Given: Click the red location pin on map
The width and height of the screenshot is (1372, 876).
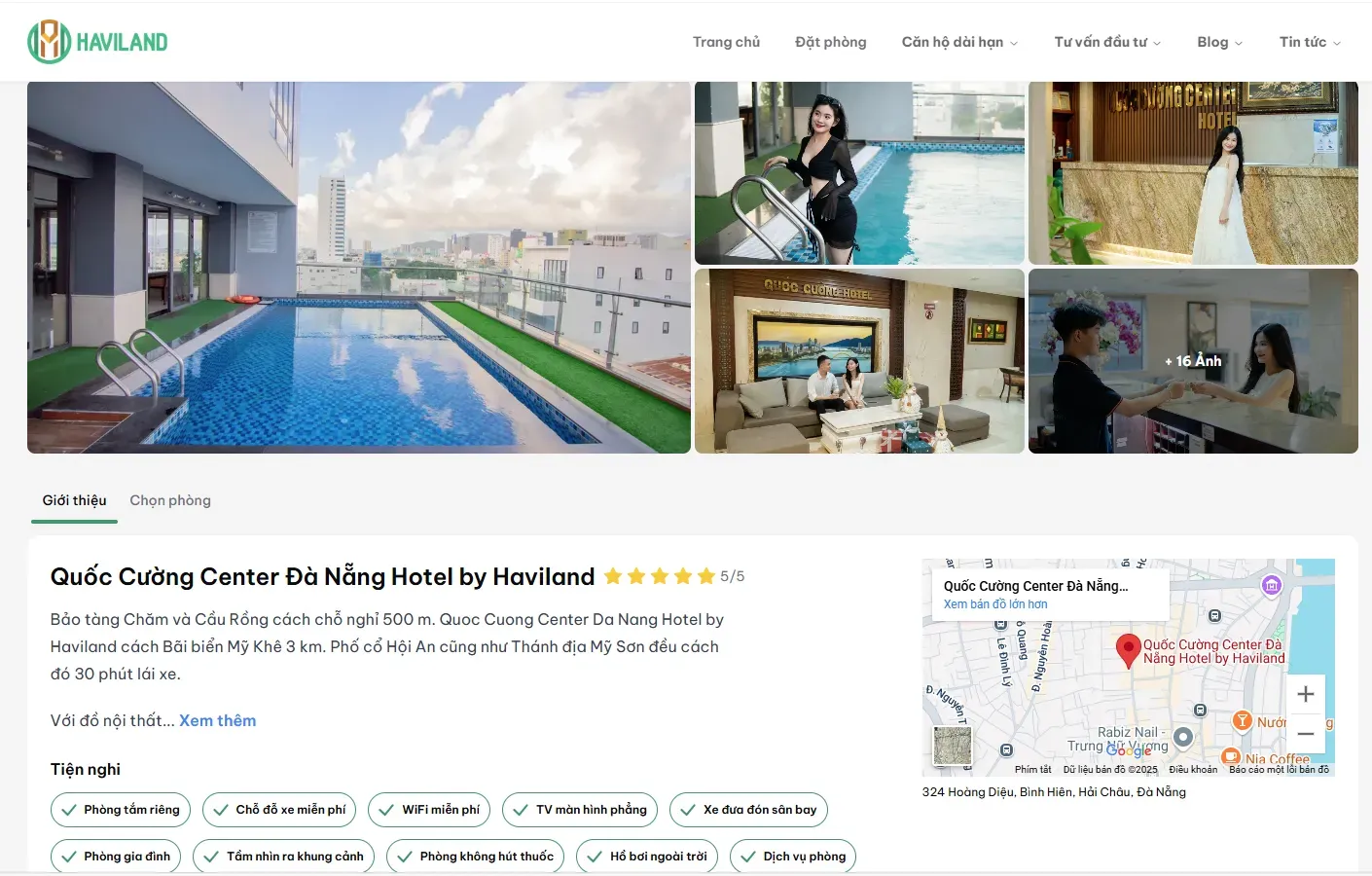Looking at the screenshot, I should point(1128,650).
